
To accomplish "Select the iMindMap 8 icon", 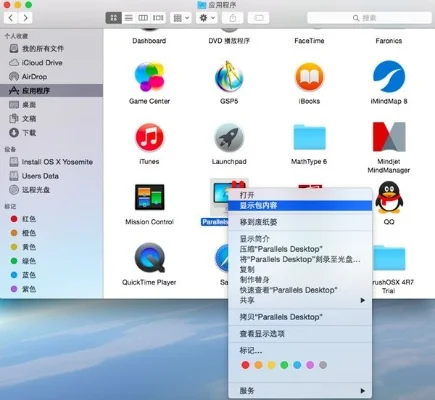I will click(389, 77).
